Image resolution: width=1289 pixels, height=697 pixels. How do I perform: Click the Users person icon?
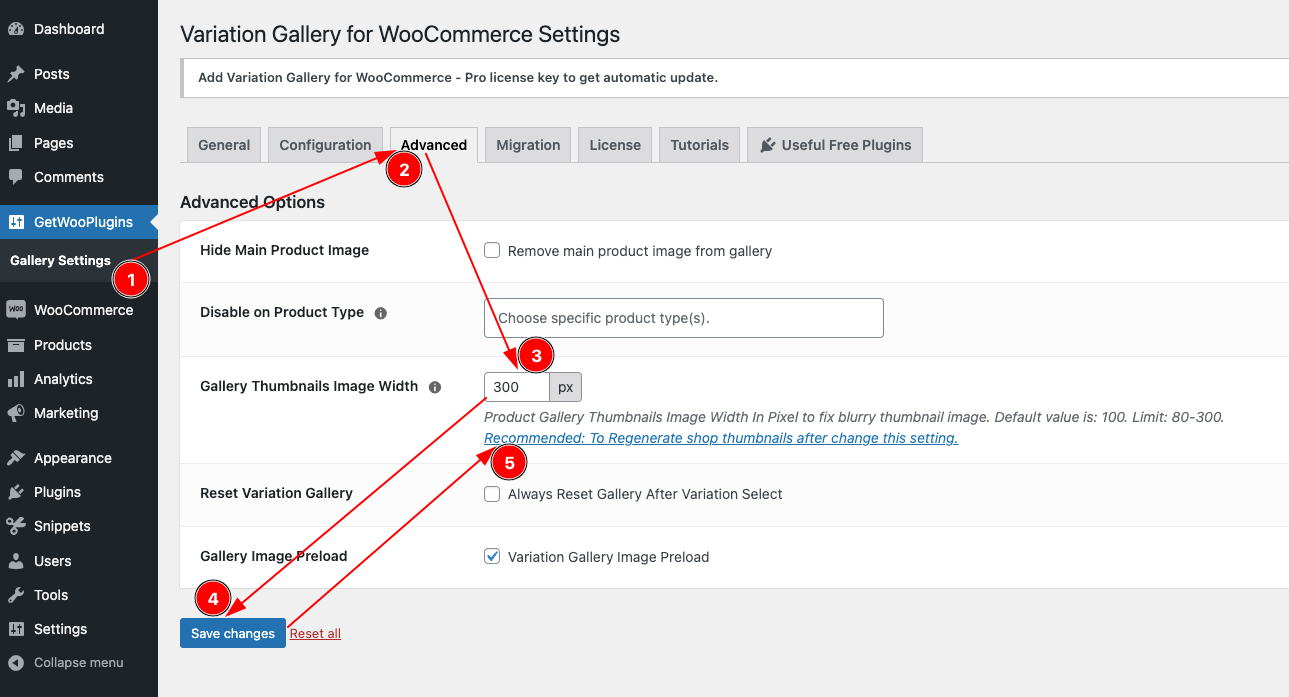16,561
